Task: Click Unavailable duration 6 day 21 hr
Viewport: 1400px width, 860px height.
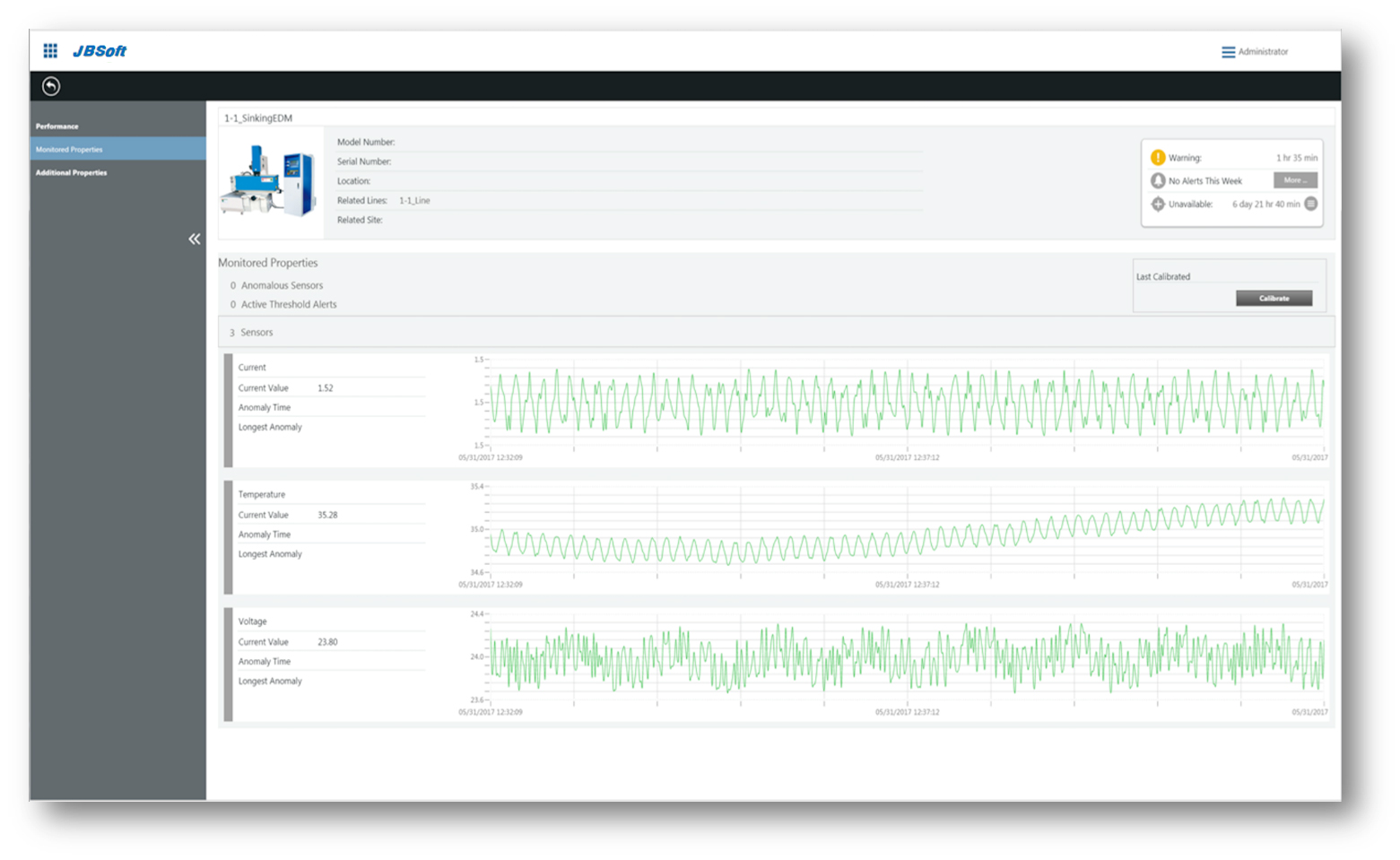Action: (1265, 204)
